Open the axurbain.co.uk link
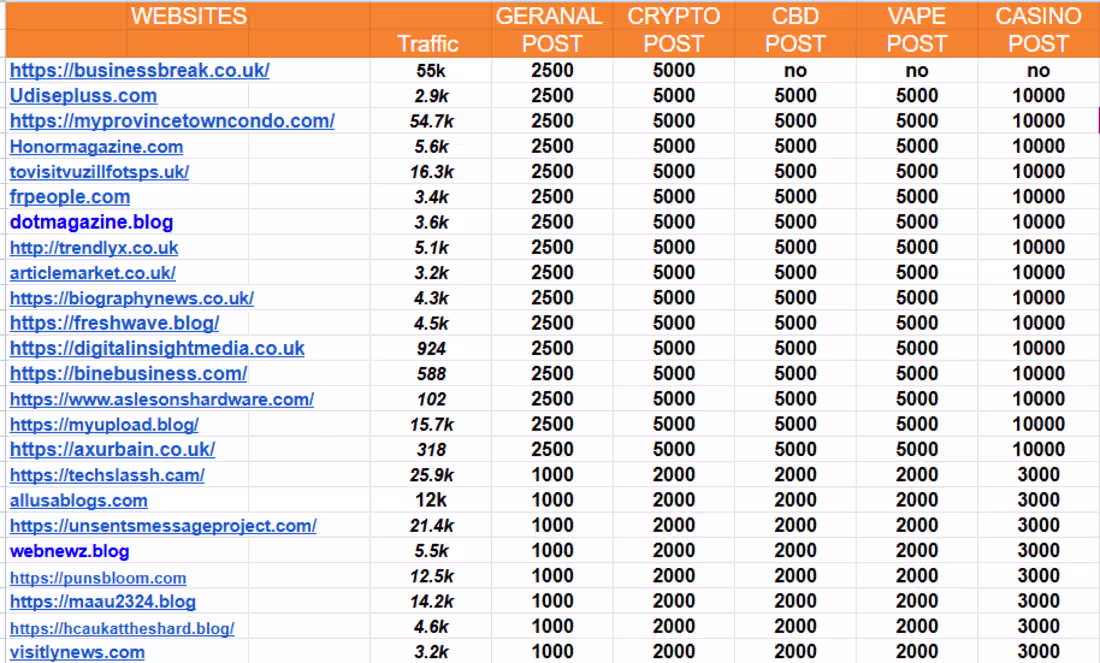This screenshot has width=1100, height=663. click(112, 450)
